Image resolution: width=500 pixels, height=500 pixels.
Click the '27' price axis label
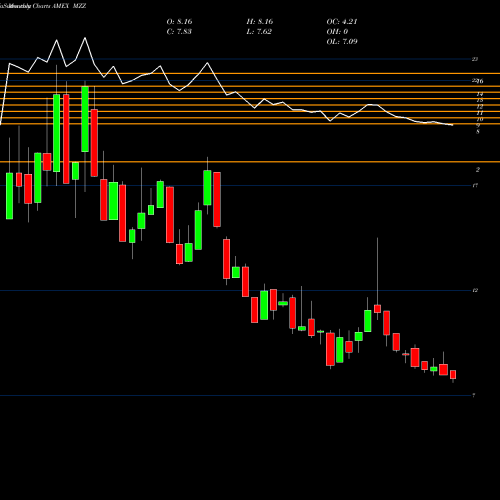point(475,59)
